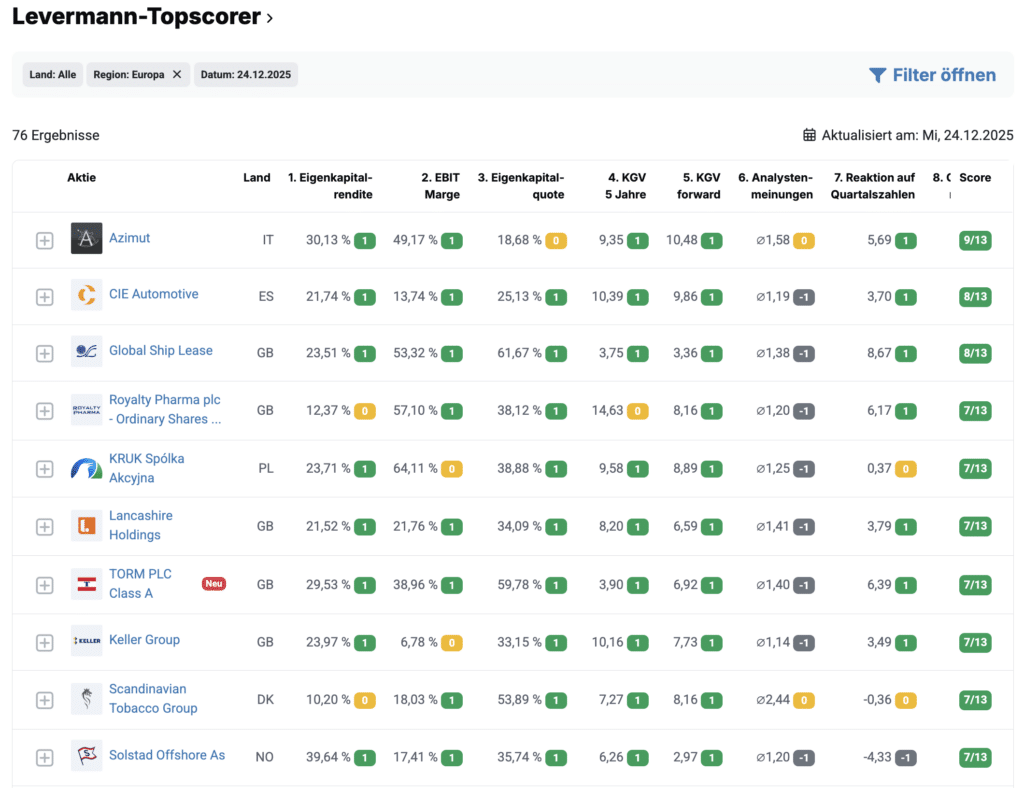
Task: Click the Lancashire Holdings logo icon
Action: tap(87, 526)
